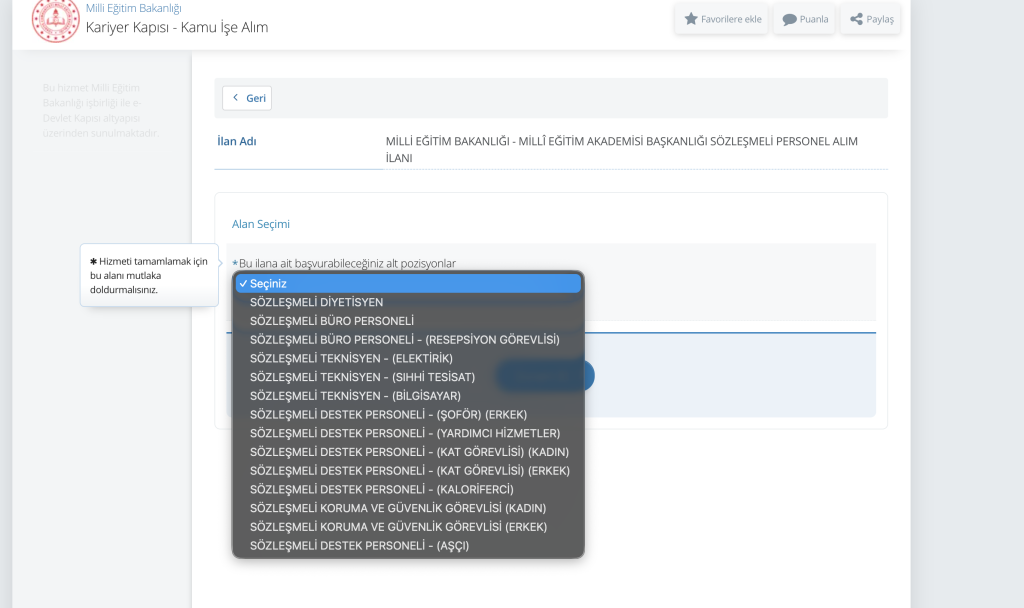This screenshot has height=608, width=1024.
Task: Select the Seçiniz placeholder option
Action: pos(408,284)
